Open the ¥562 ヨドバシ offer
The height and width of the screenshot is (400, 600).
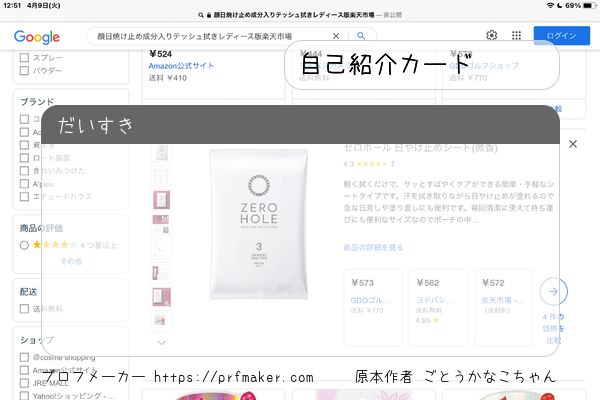click(438, 307)
